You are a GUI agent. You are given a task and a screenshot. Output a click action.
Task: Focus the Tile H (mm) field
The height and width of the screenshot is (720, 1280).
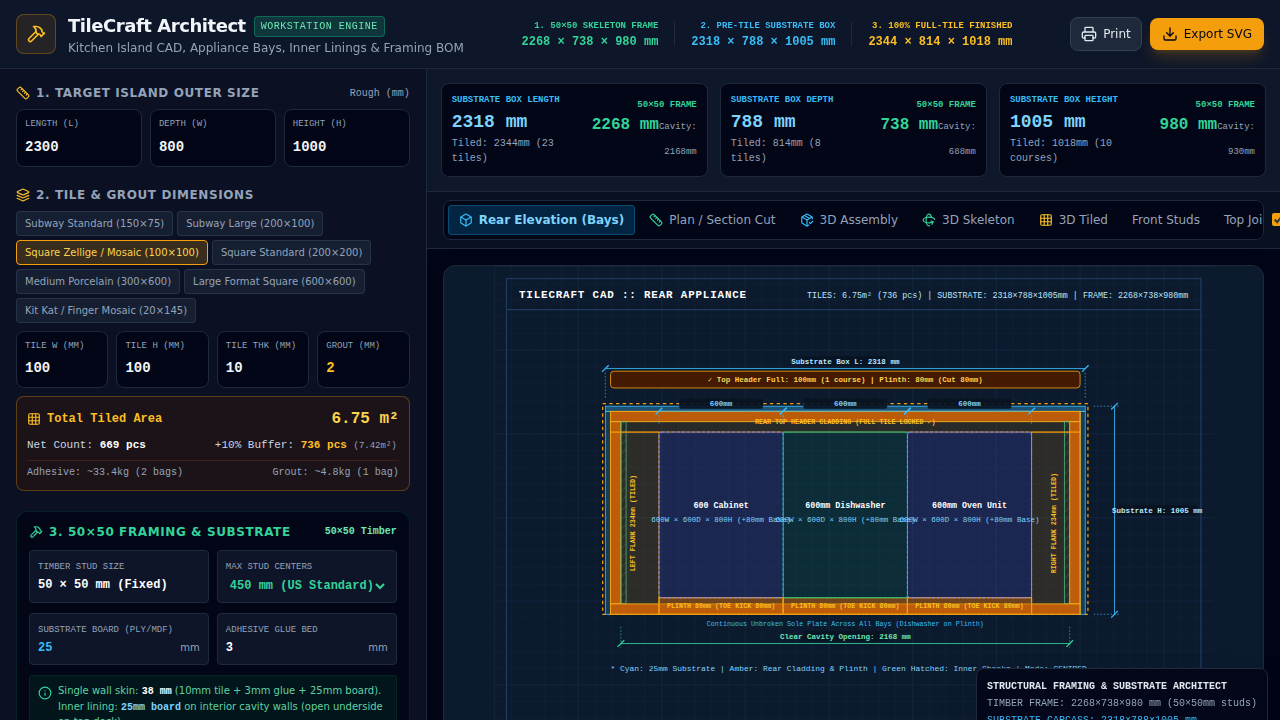[163, 368]
